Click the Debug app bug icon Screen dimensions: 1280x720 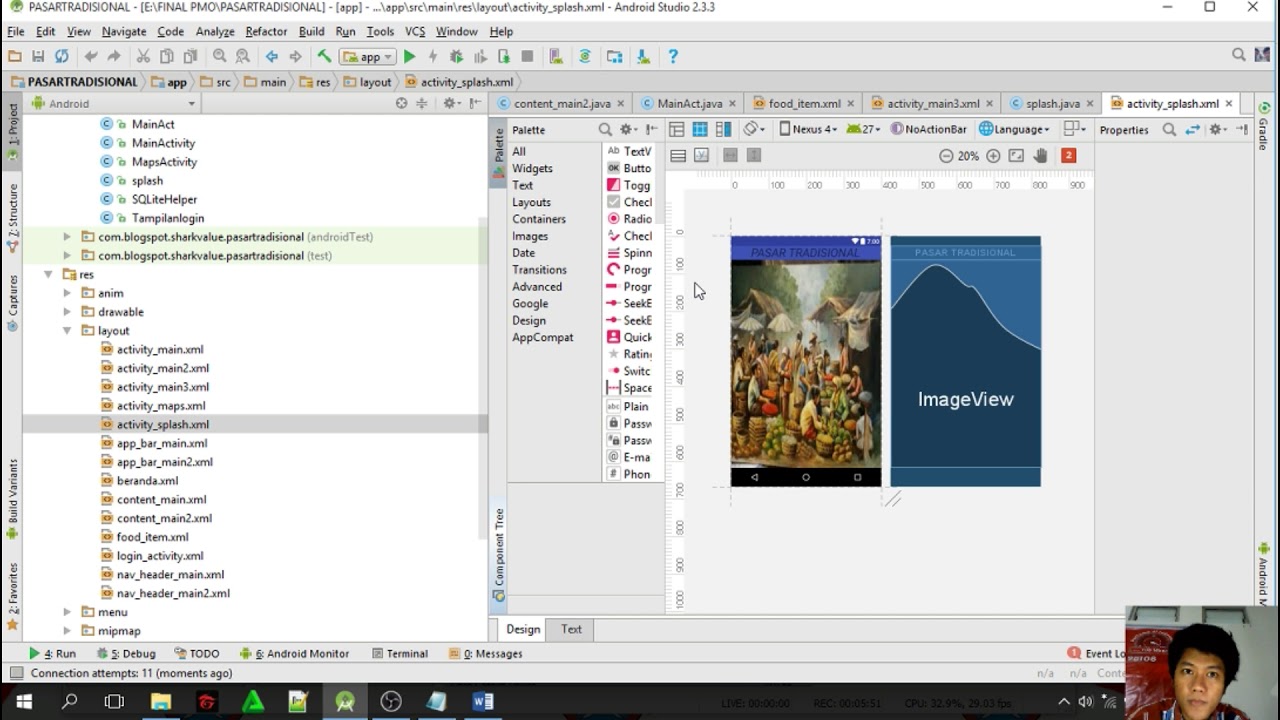(456, 57)
